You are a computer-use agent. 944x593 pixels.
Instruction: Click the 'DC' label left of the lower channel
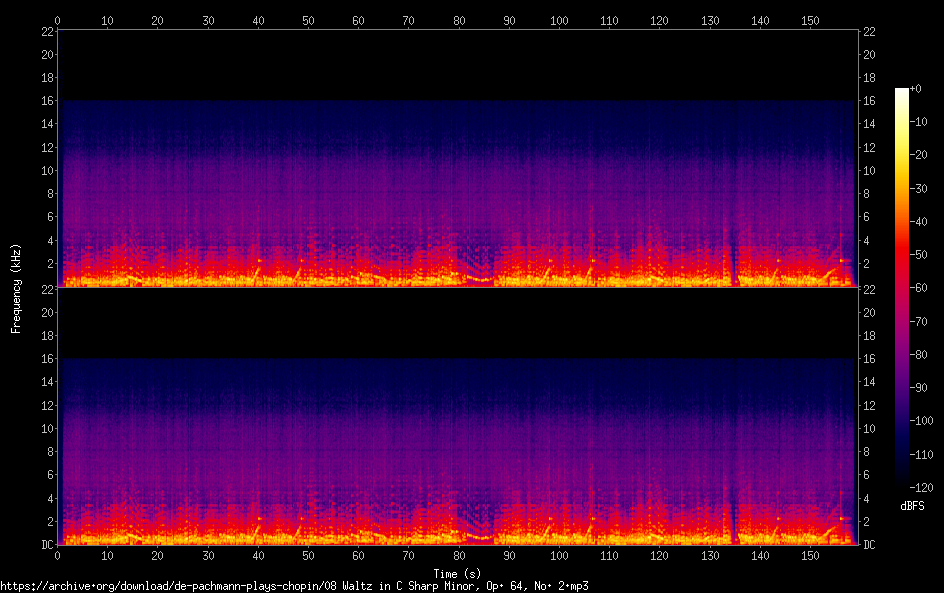point(48,545)
